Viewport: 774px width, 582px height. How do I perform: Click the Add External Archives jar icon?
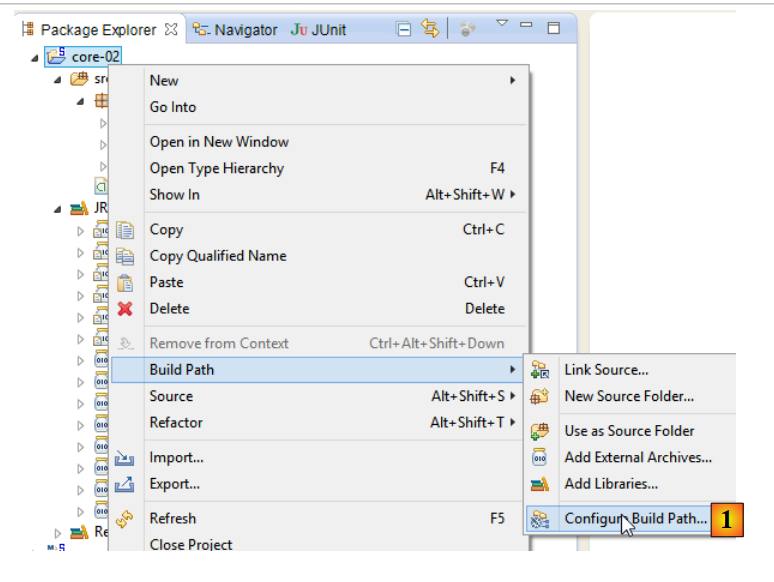540,458
